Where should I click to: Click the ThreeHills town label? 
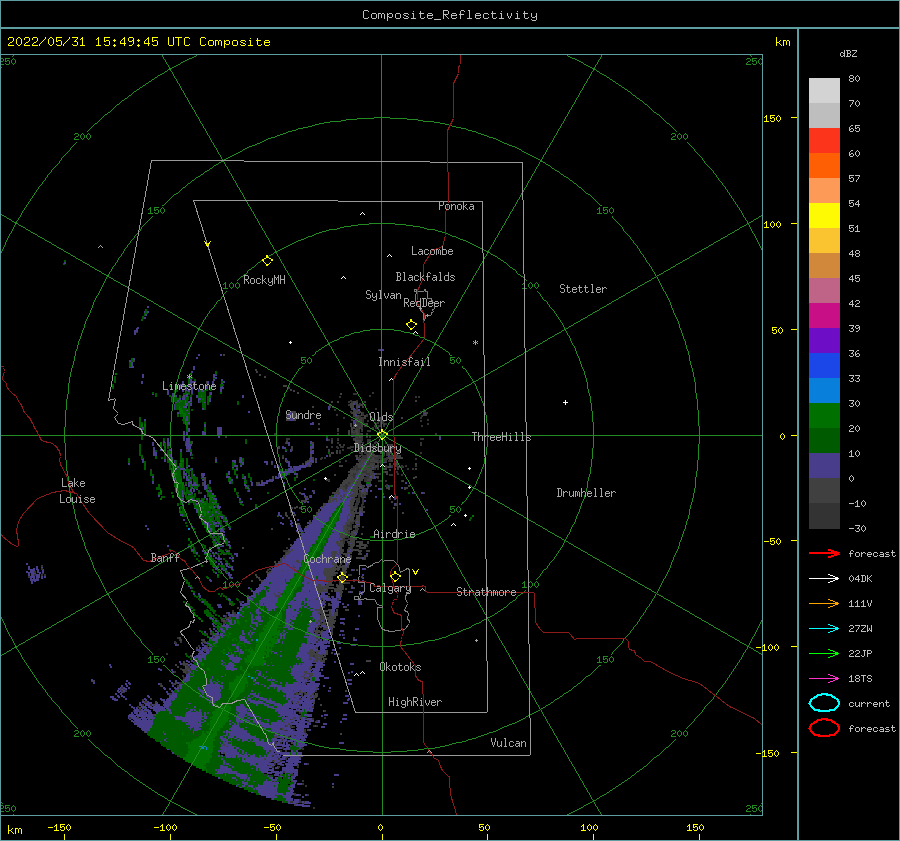point(501,437)
